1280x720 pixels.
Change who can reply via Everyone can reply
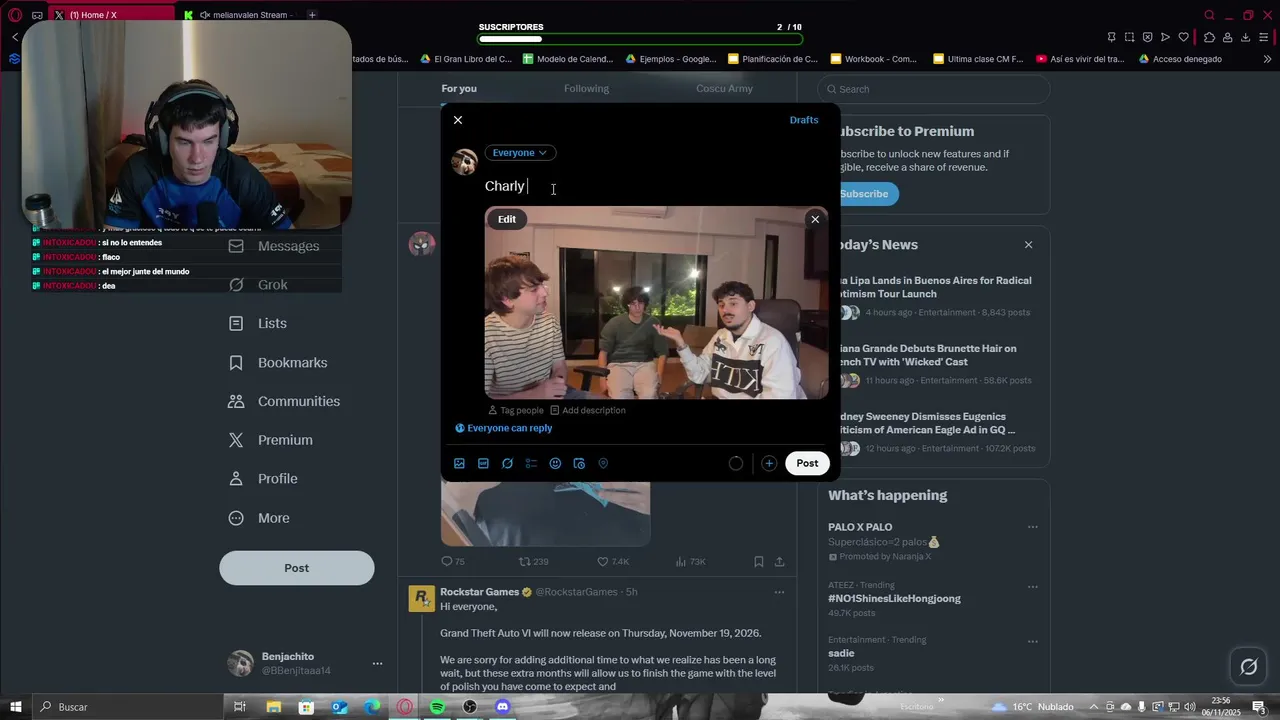point(504,428)
